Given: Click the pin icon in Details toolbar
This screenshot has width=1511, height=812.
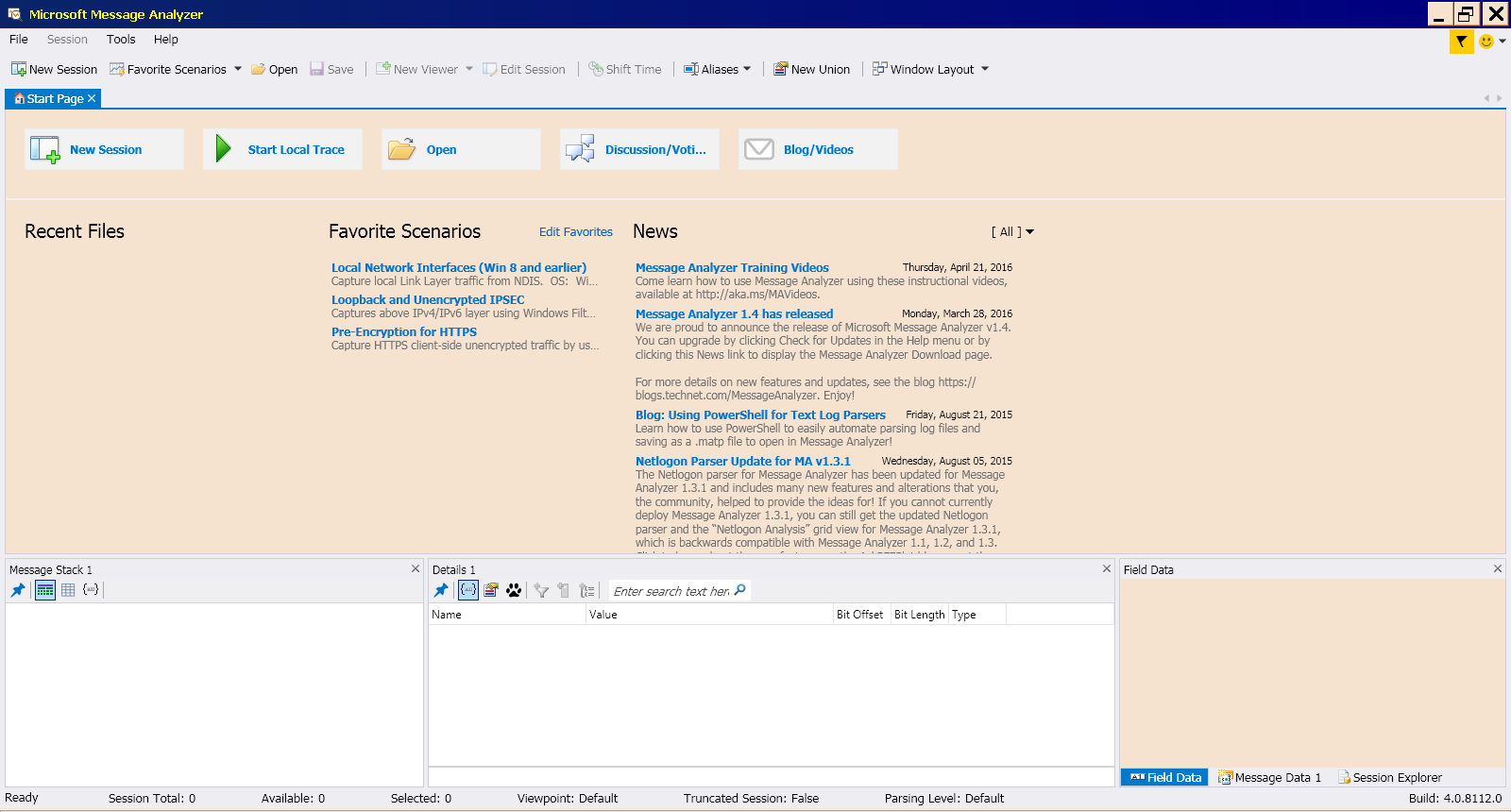Looking at the screenshot, I should [x=441, y=590].
